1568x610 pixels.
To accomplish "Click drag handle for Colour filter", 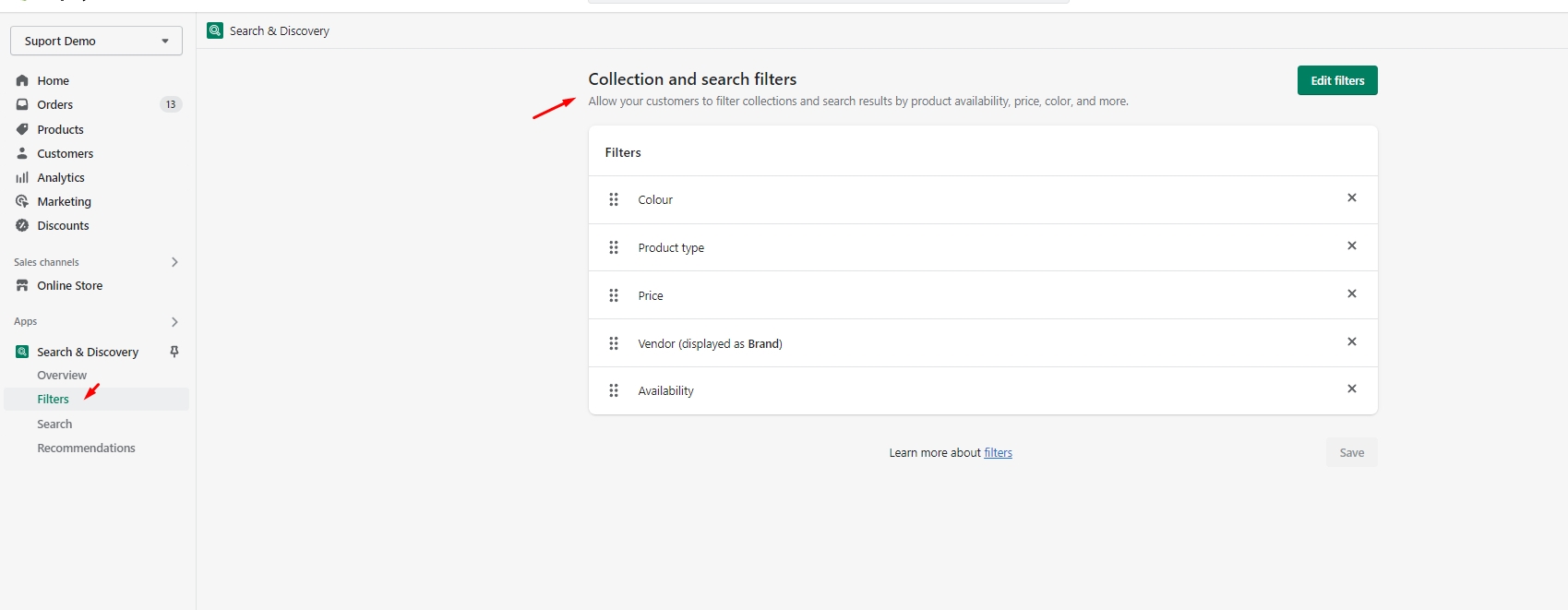I will 614,199.
